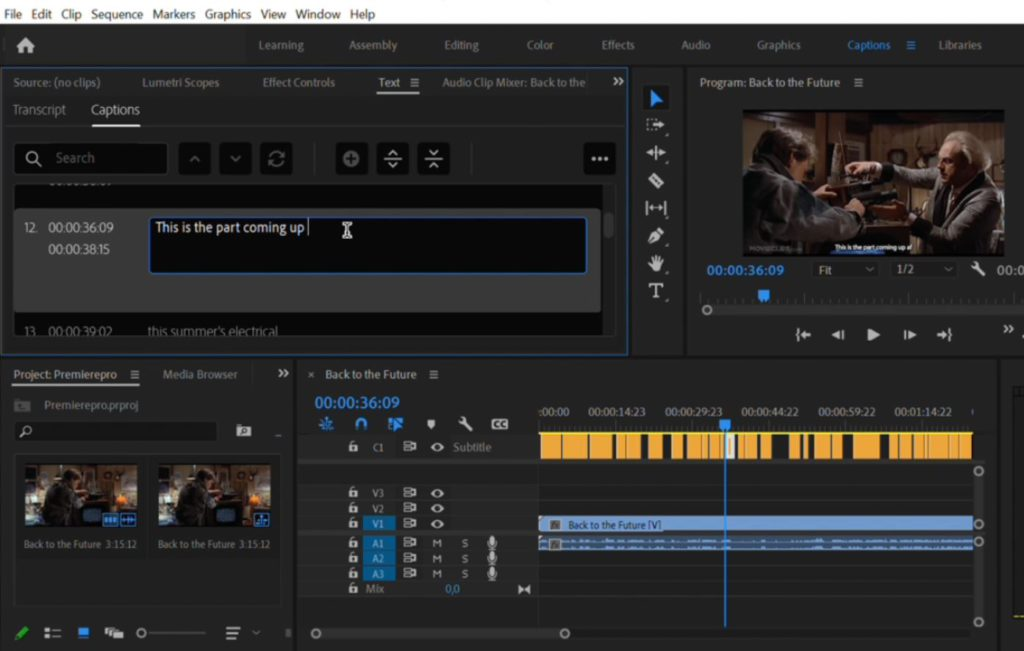1024x651 pixels.
Task: Mute the A1 audio track
Action: coord(437,543)
